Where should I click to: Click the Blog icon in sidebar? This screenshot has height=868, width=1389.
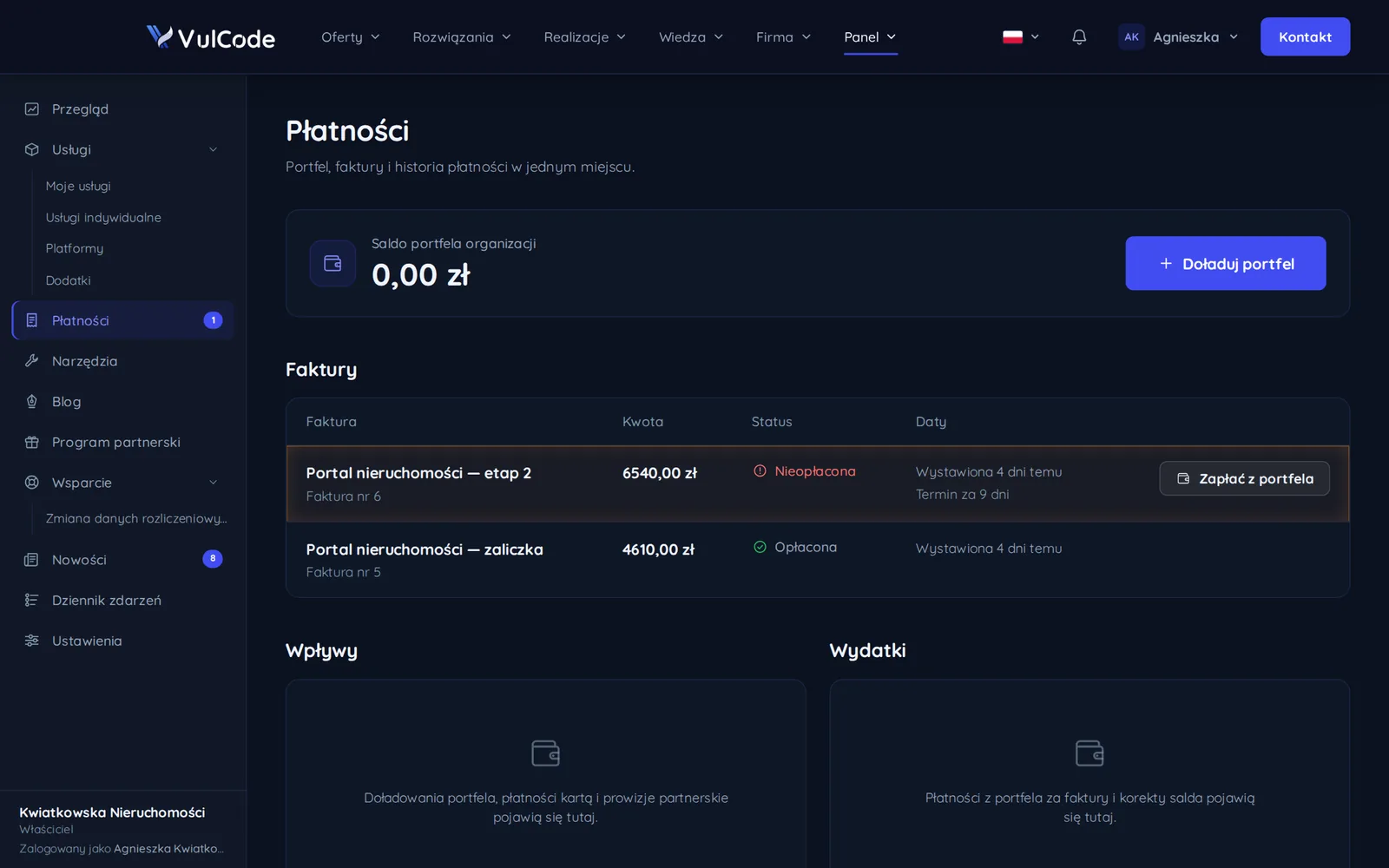tap(32, 402)
